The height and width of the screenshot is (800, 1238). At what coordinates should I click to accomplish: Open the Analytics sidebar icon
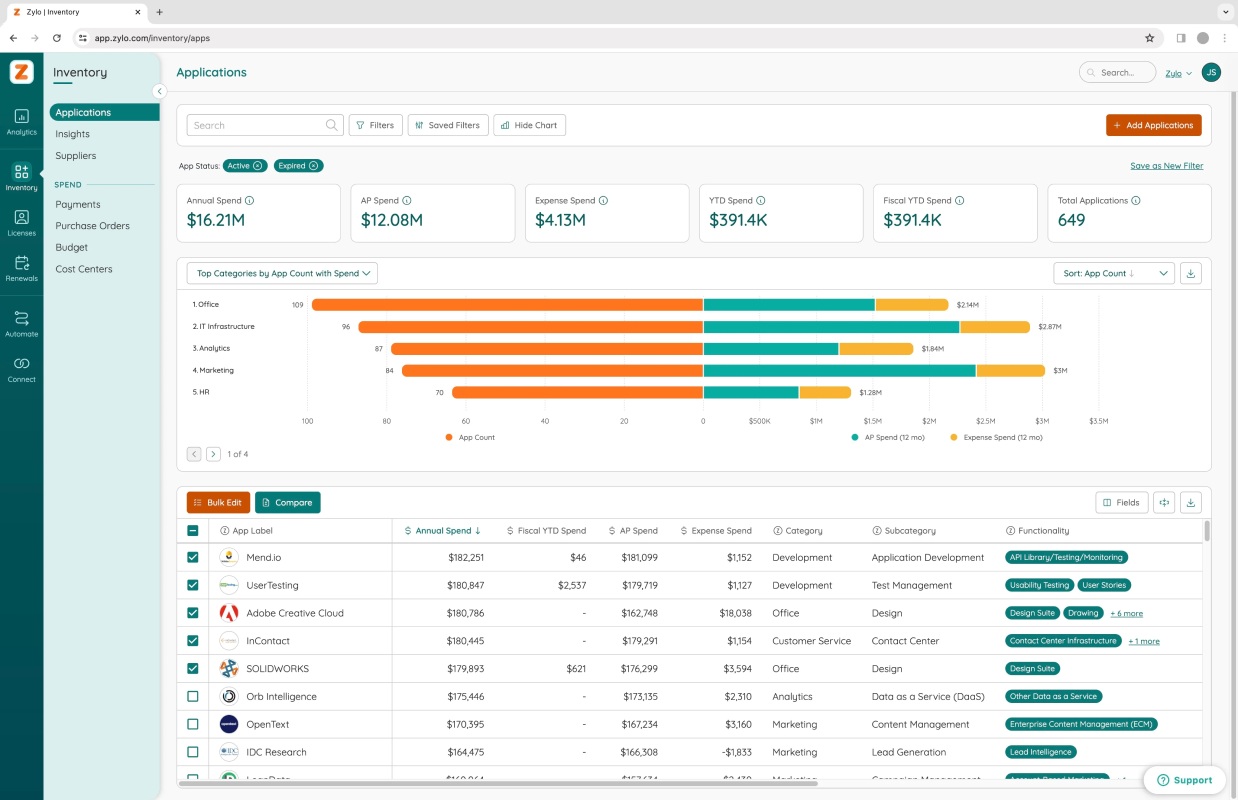tap(21, 122)
